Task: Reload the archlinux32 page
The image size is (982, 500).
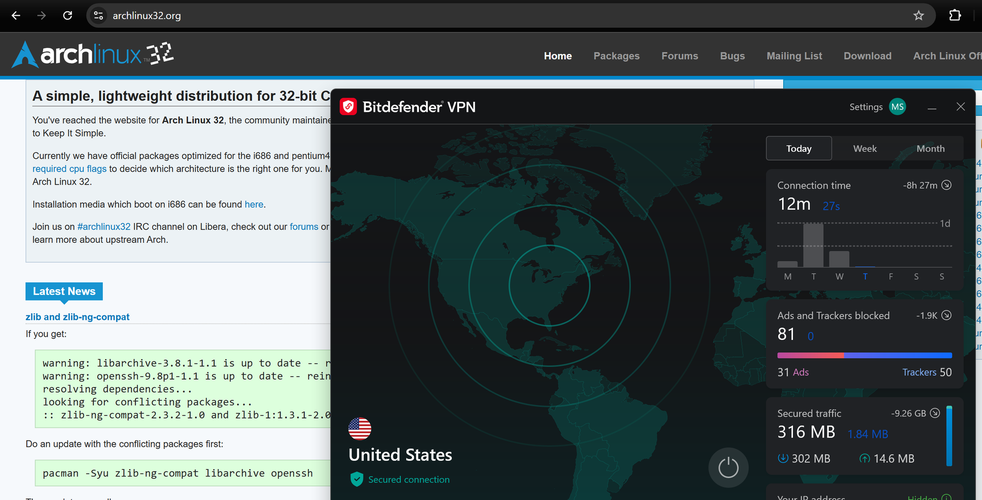Action: [67, 16]
